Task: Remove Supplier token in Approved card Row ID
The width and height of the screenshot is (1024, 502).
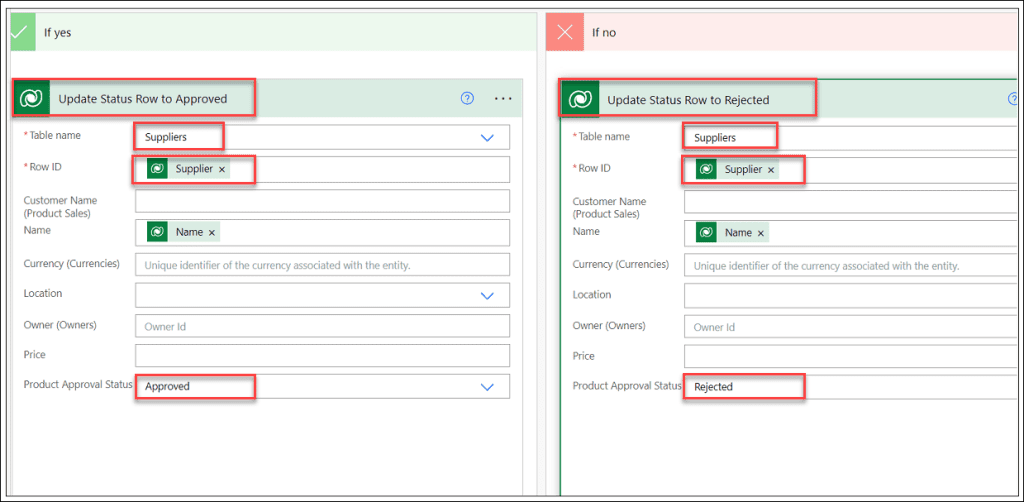Action: [222, 169]
